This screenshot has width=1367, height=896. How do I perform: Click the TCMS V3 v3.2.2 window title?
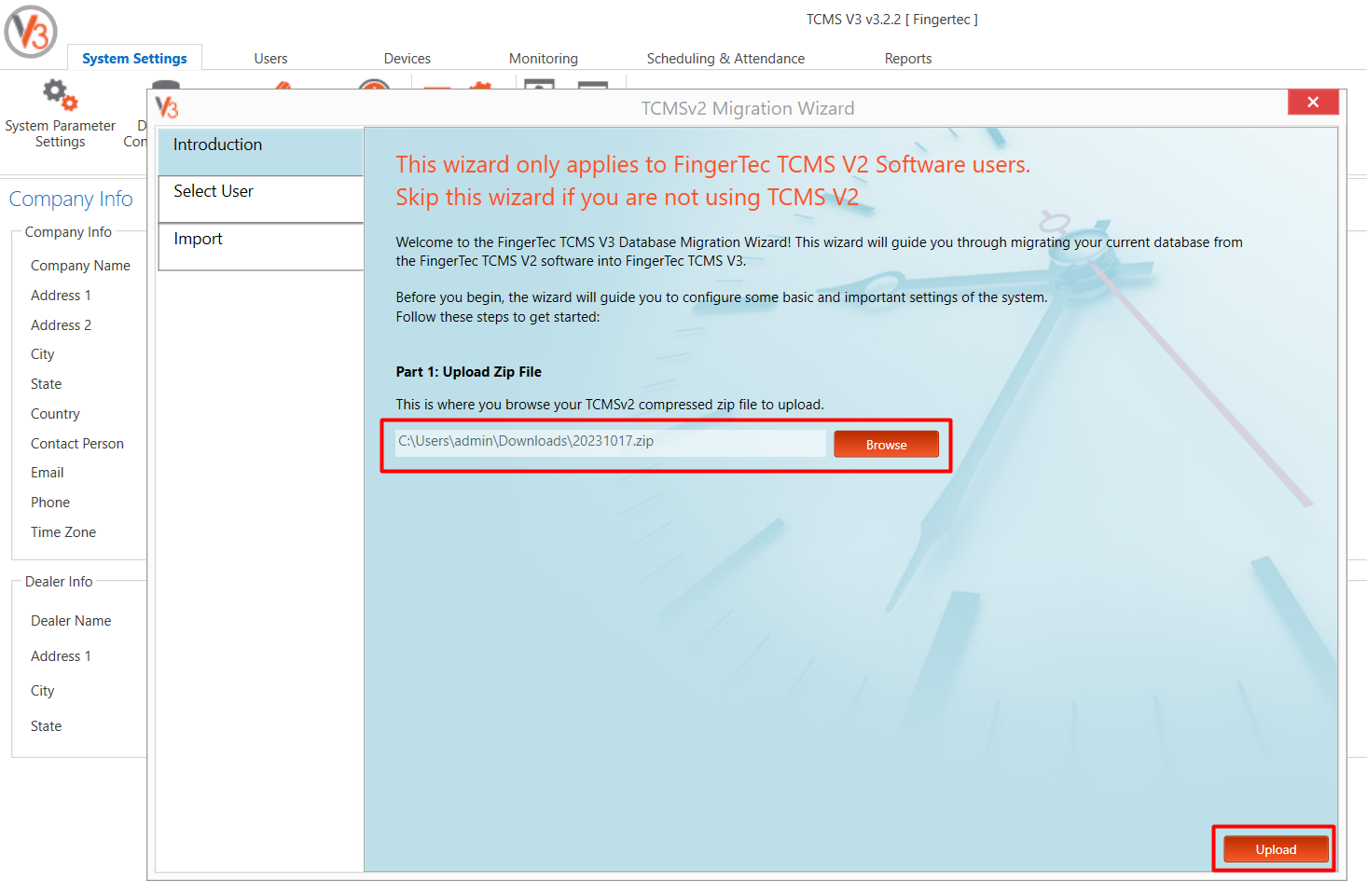(x=892, y=19)
